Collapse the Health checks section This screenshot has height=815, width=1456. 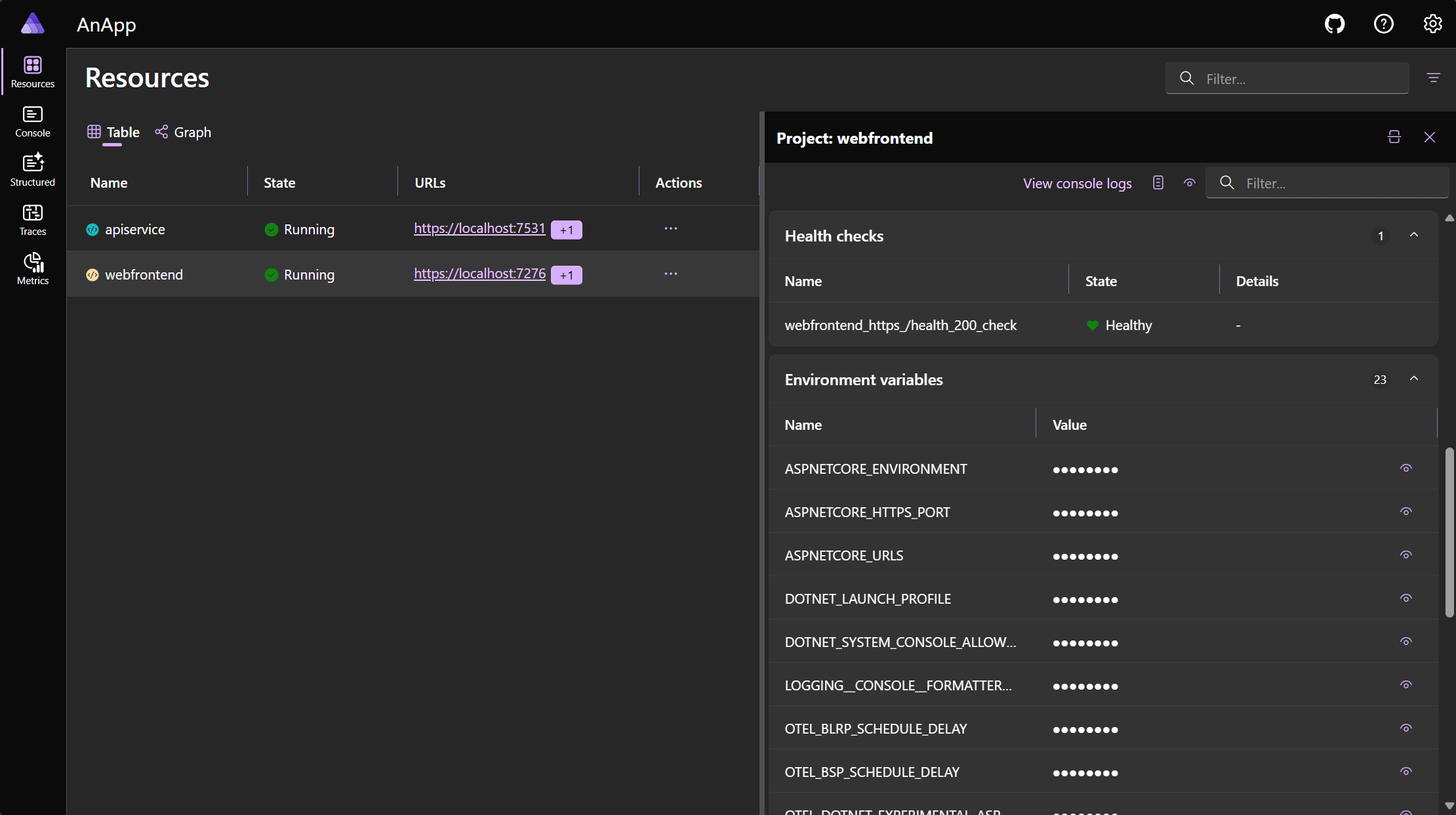pos(1414,234)
